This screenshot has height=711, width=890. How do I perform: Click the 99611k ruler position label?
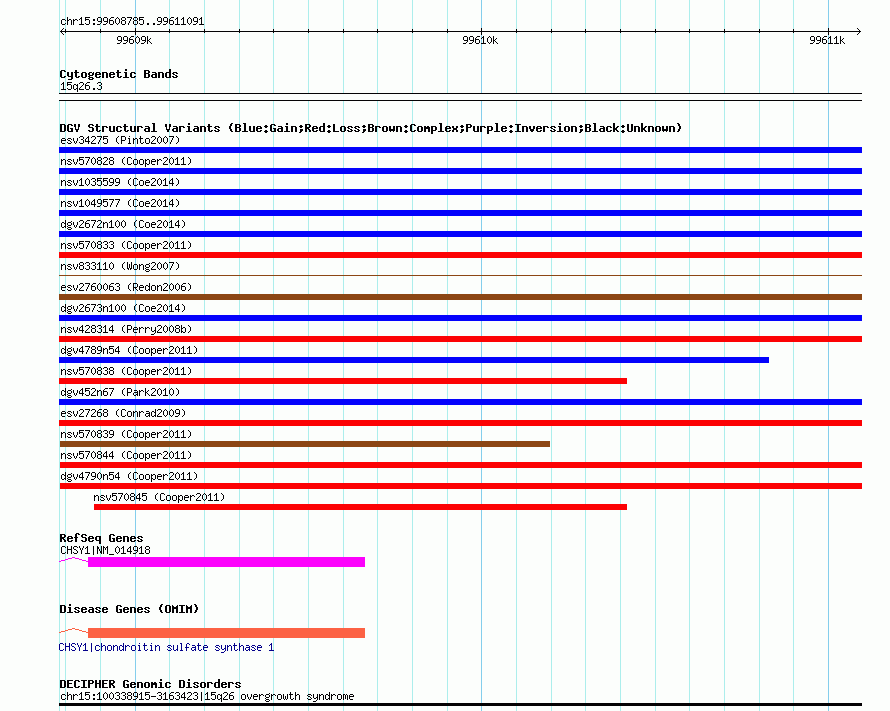tap(827, 40)
